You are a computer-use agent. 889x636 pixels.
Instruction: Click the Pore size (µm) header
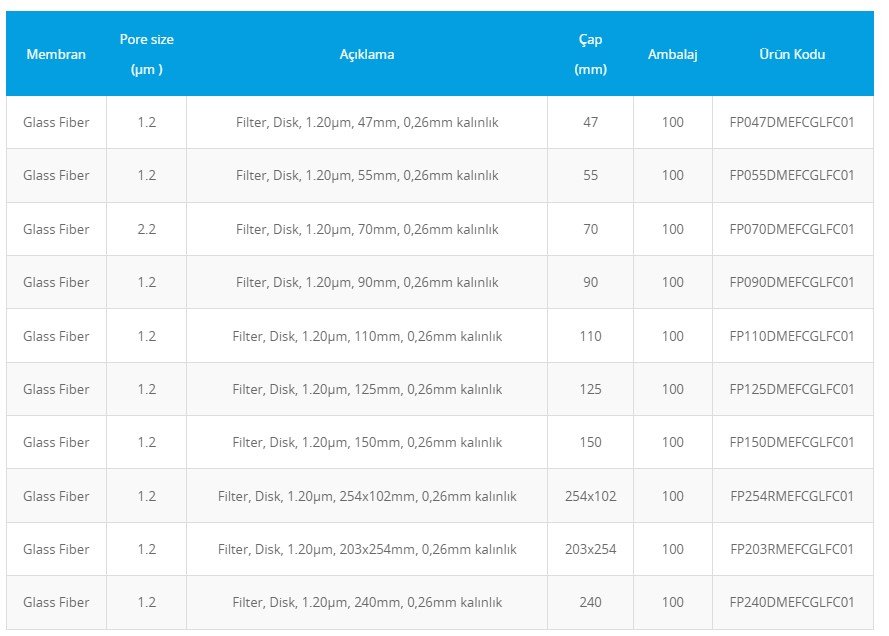point(147,54)
